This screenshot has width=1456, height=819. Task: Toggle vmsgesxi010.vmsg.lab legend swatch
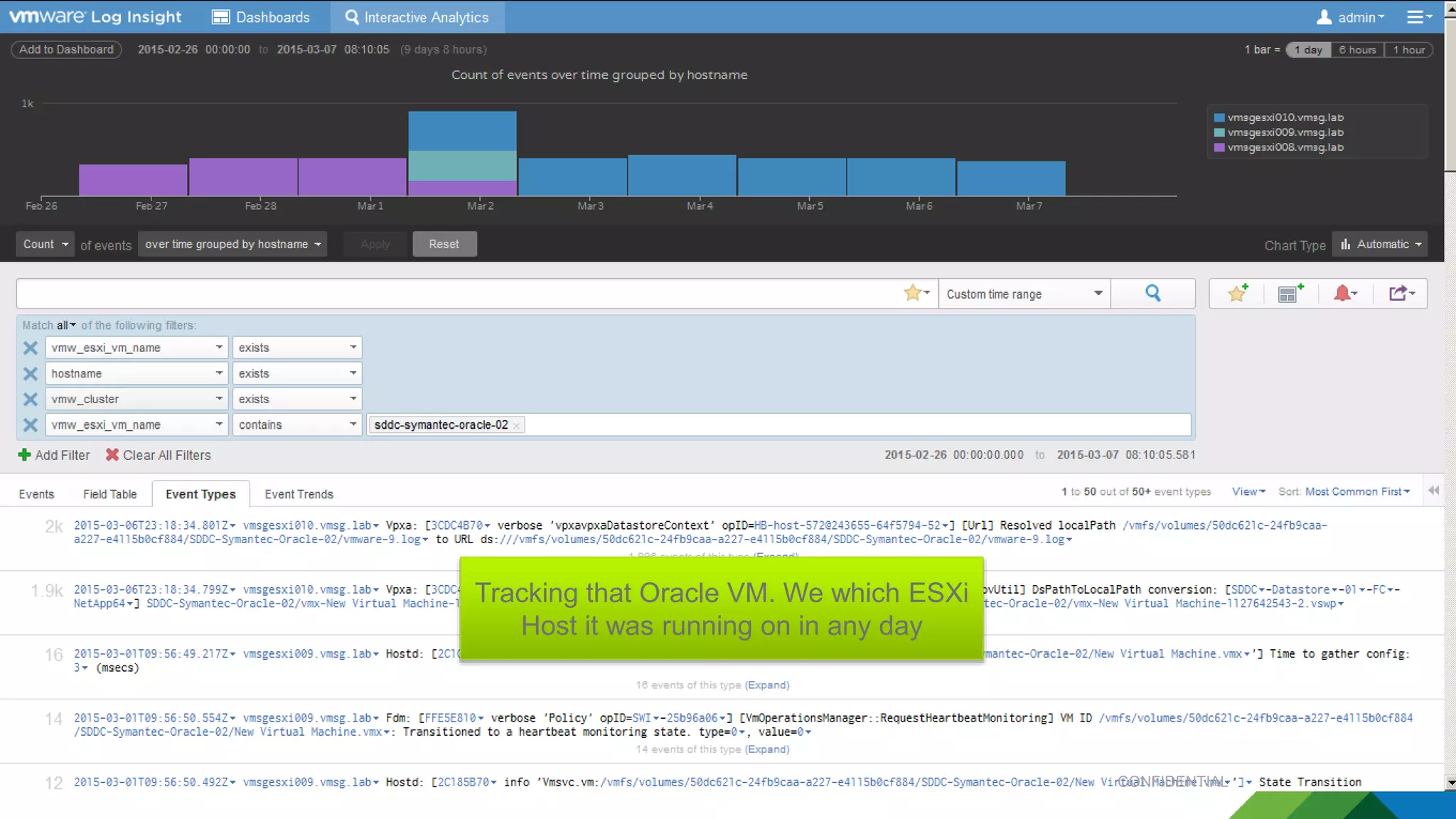[x=1219, y=117]
